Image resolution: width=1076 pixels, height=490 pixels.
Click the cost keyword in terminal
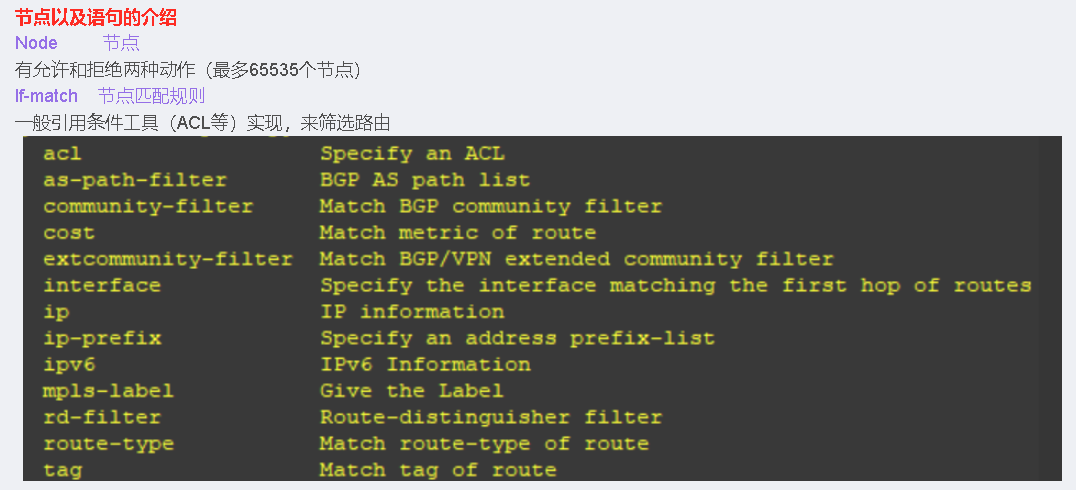click(x=69, y=233)
